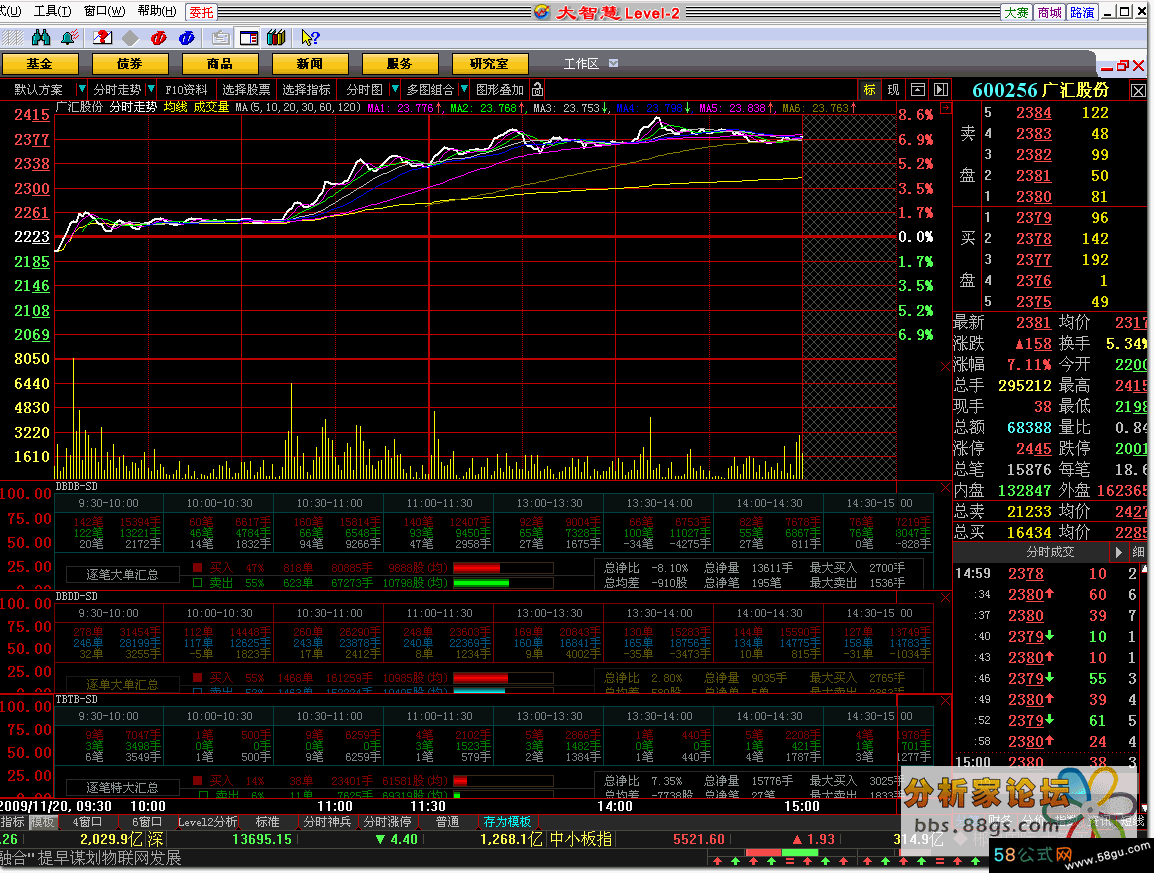Click the chart question-mark help icon

click(x=102, y=38)
